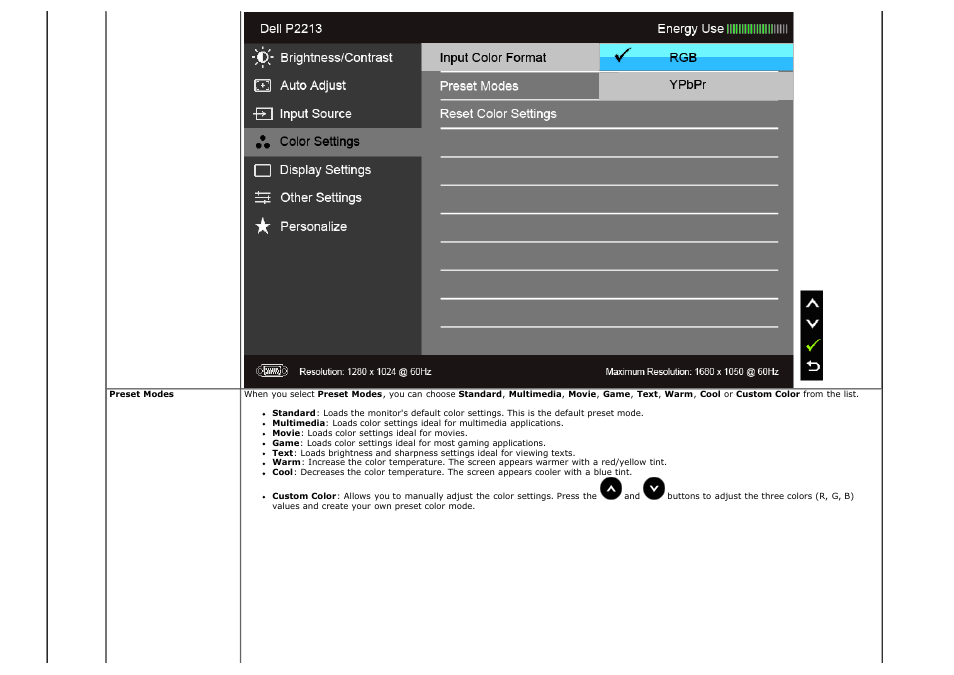The image size is (954, 675).
Task: Click the Custom Color bullet label
Action: click(304, 496)
